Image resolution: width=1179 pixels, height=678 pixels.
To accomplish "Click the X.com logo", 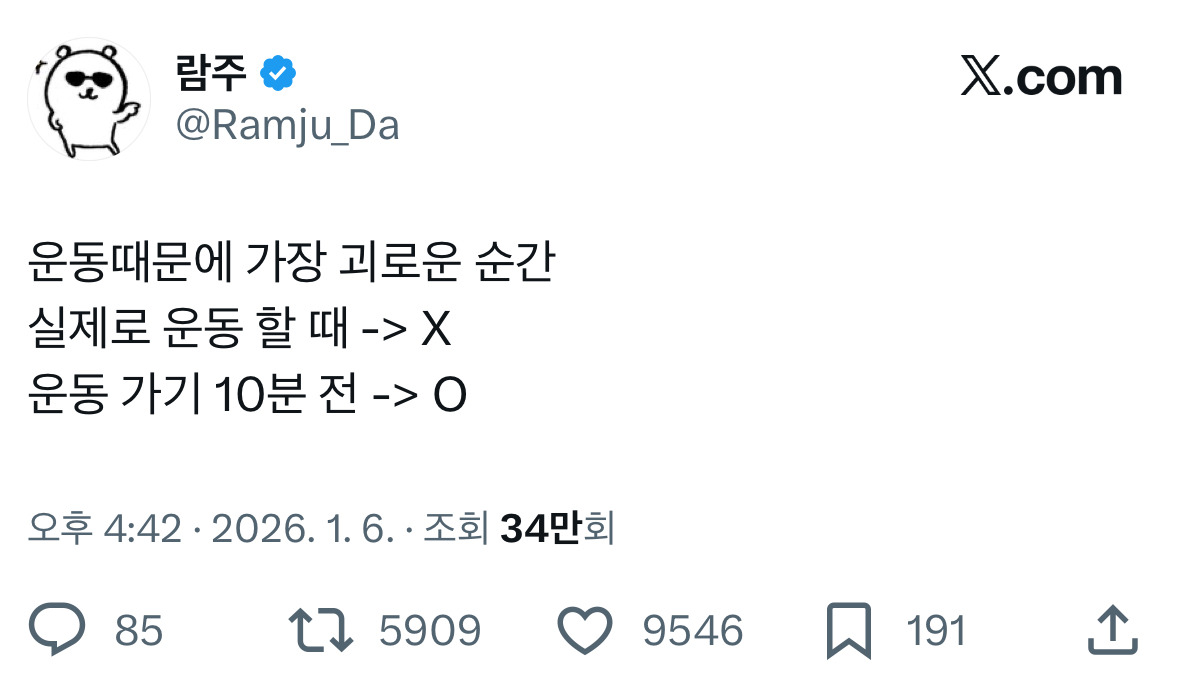I will point(1041,78).
